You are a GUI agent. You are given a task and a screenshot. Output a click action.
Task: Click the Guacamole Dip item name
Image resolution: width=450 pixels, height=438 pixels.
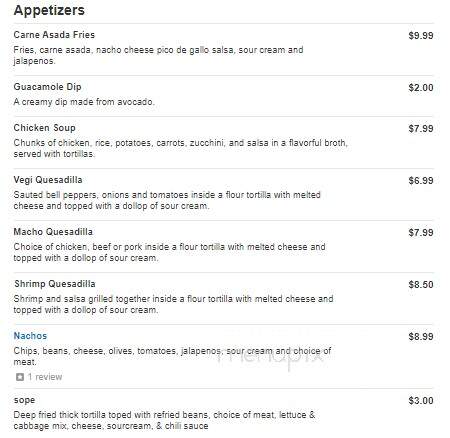click(47, 87)
